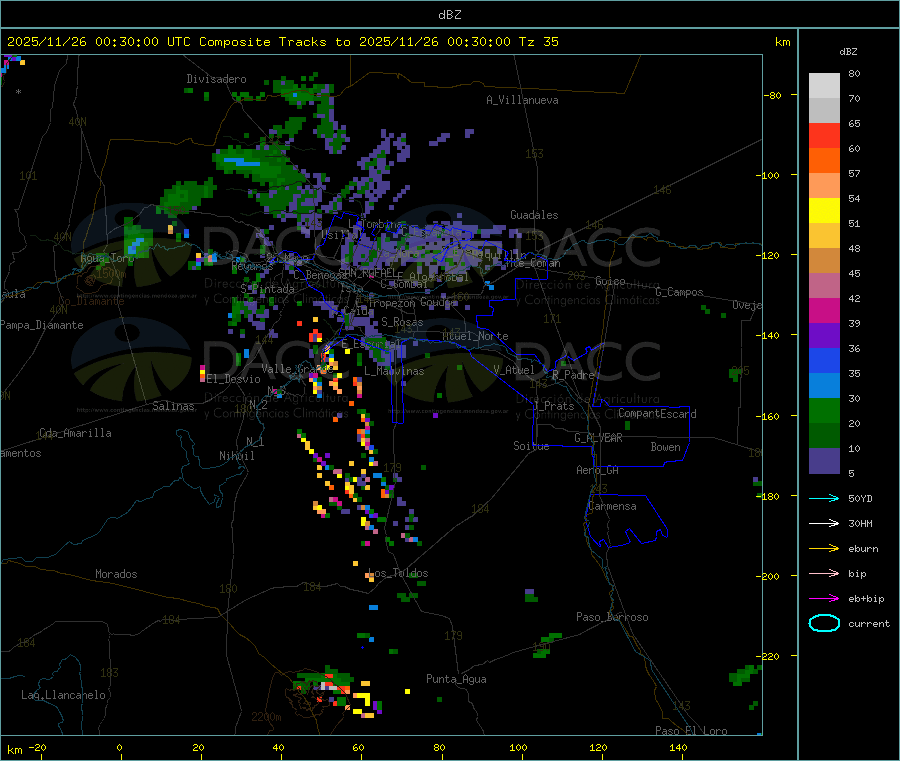Click the Aero_GA label

click(x=598, y=470)
